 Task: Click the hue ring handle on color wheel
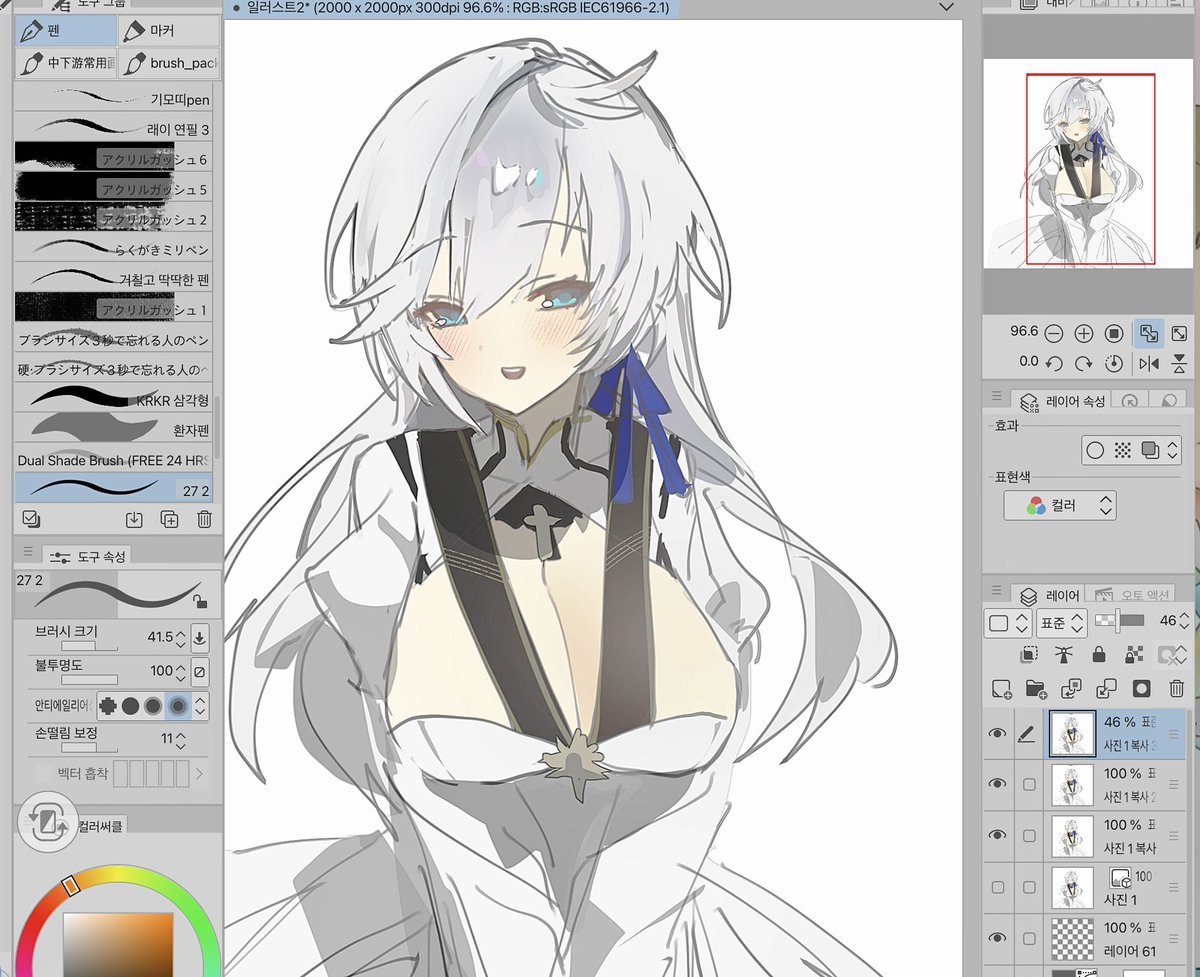coord(70,886)
